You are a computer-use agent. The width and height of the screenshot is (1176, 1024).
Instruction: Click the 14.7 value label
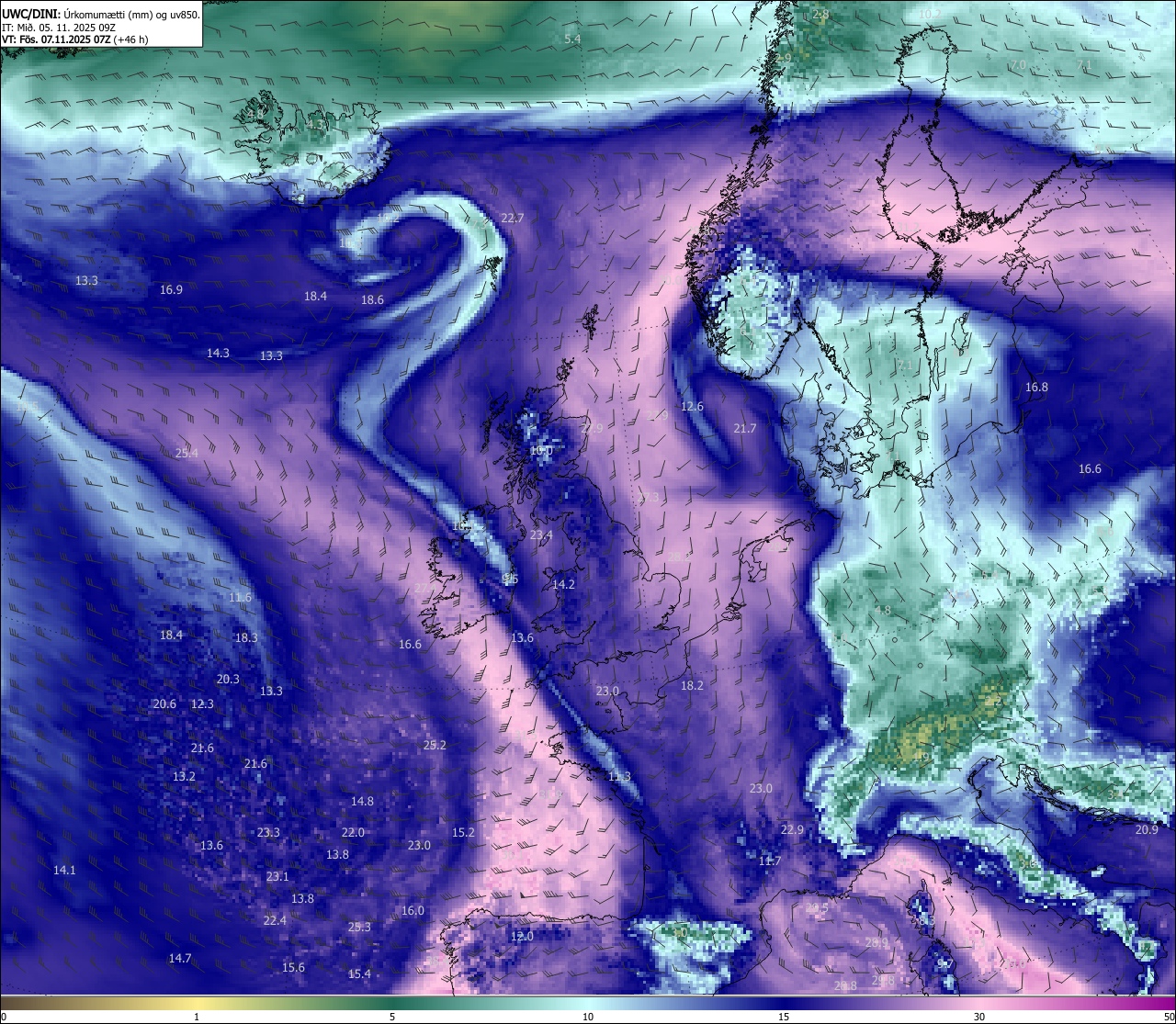tap(180, 958)
